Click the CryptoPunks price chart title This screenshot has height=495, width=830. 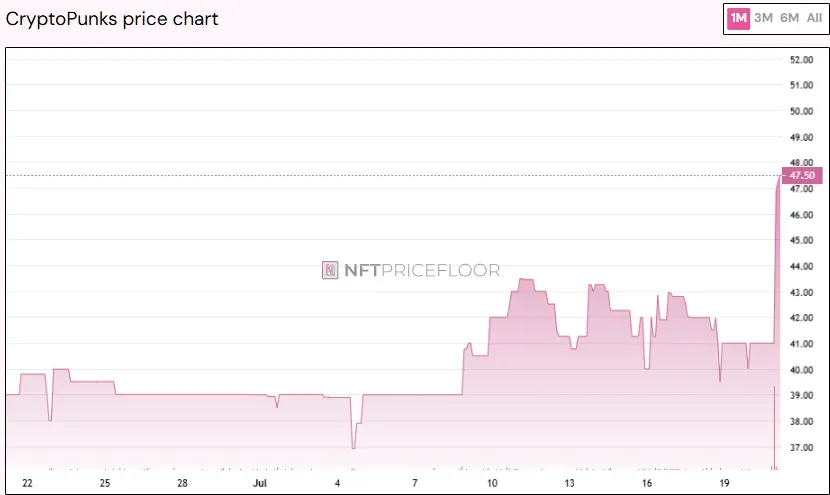point(112,19)
